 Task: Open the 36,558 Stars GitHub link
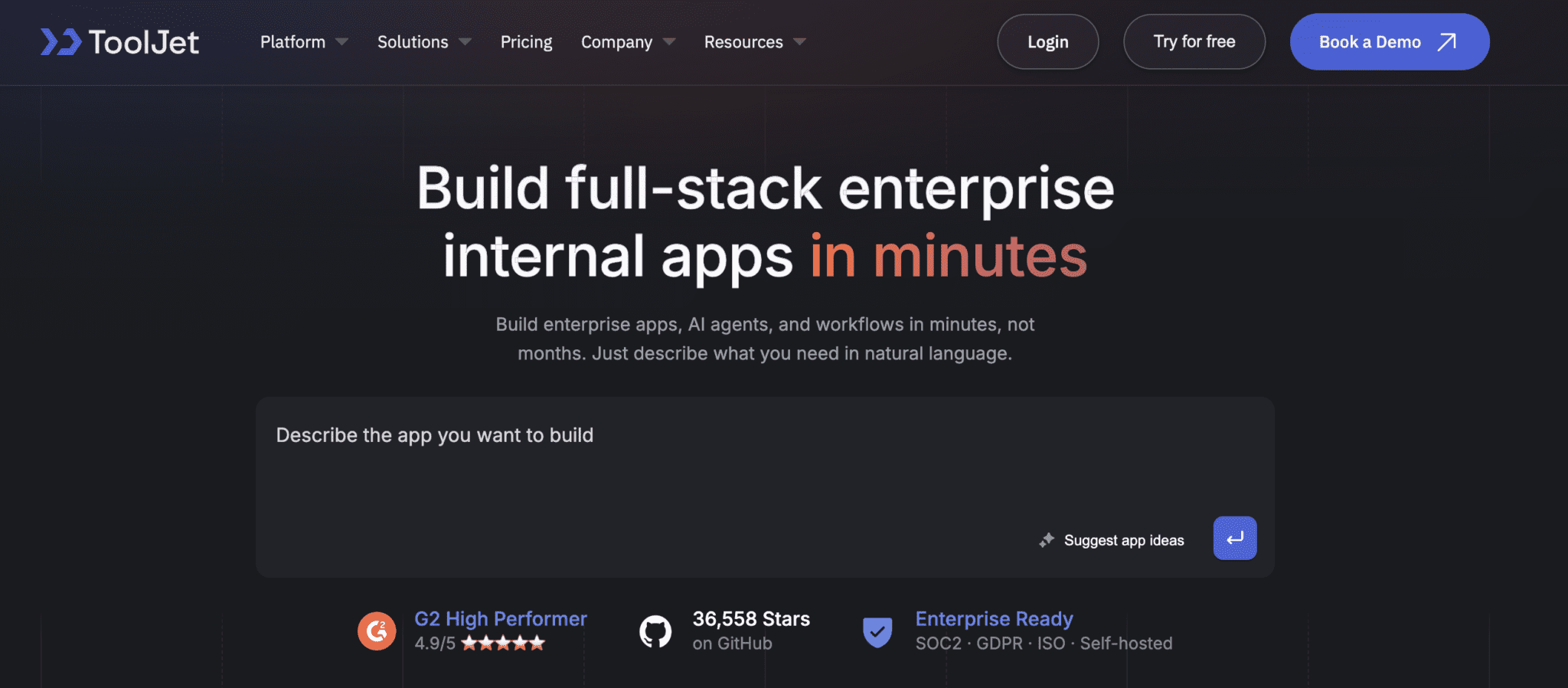coord(751,619)
